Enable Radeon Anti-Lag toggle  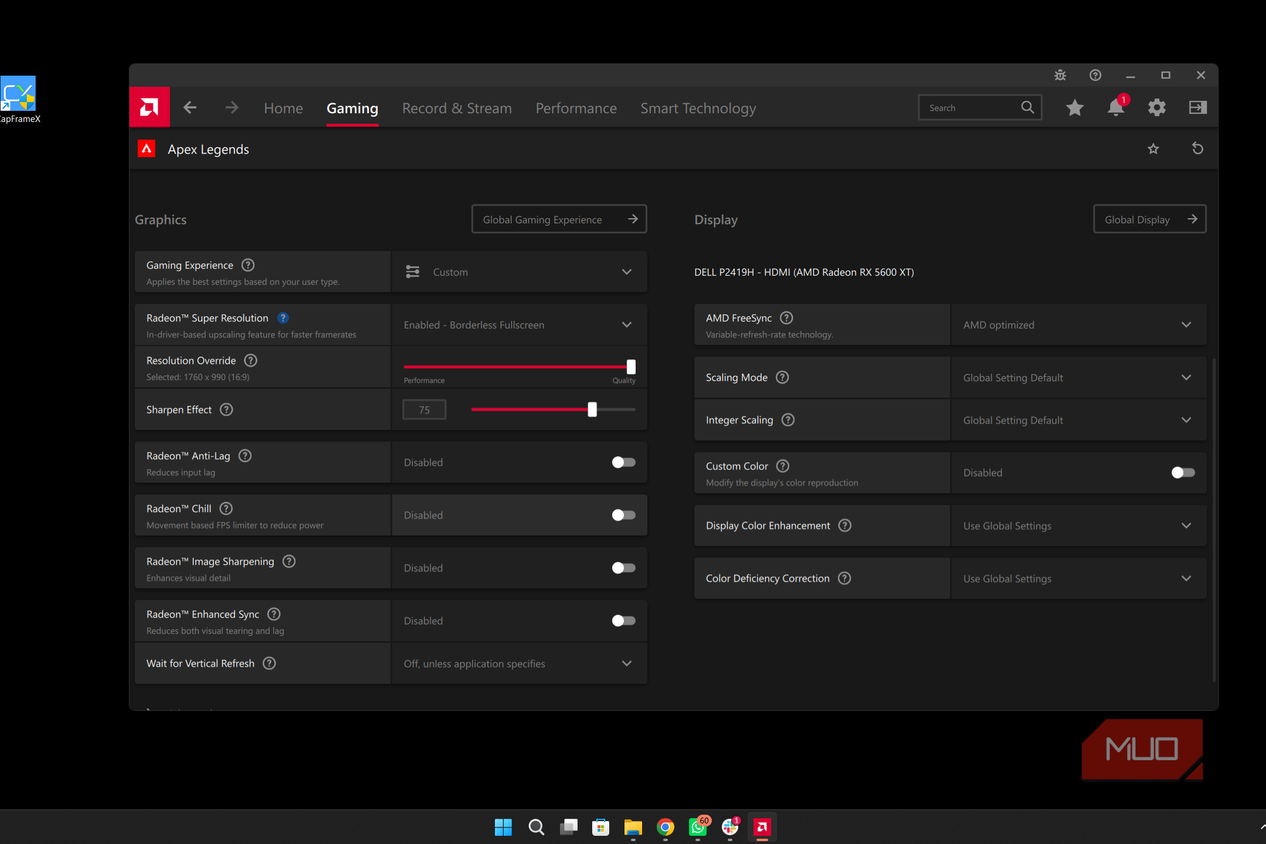(623, 462)
